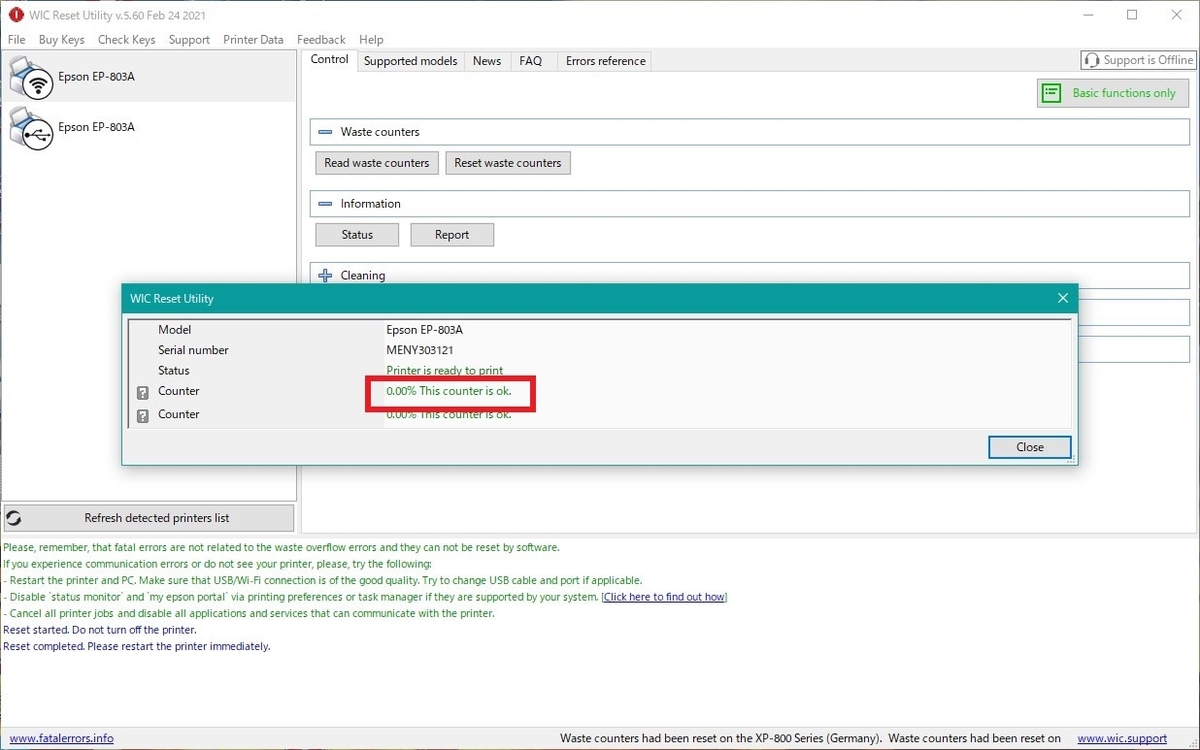Click the Support is Offline button
This screenshot has width=1200, height=750.
(x=1138, y=60)
